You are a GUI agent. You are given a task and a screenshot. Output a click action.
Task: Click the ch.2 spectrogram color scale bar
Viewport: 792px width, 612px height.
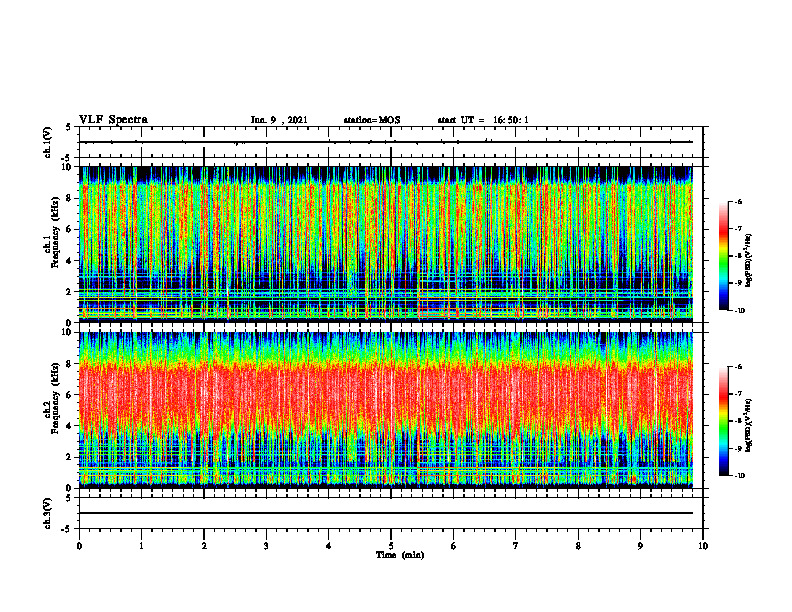click(724, 421)
